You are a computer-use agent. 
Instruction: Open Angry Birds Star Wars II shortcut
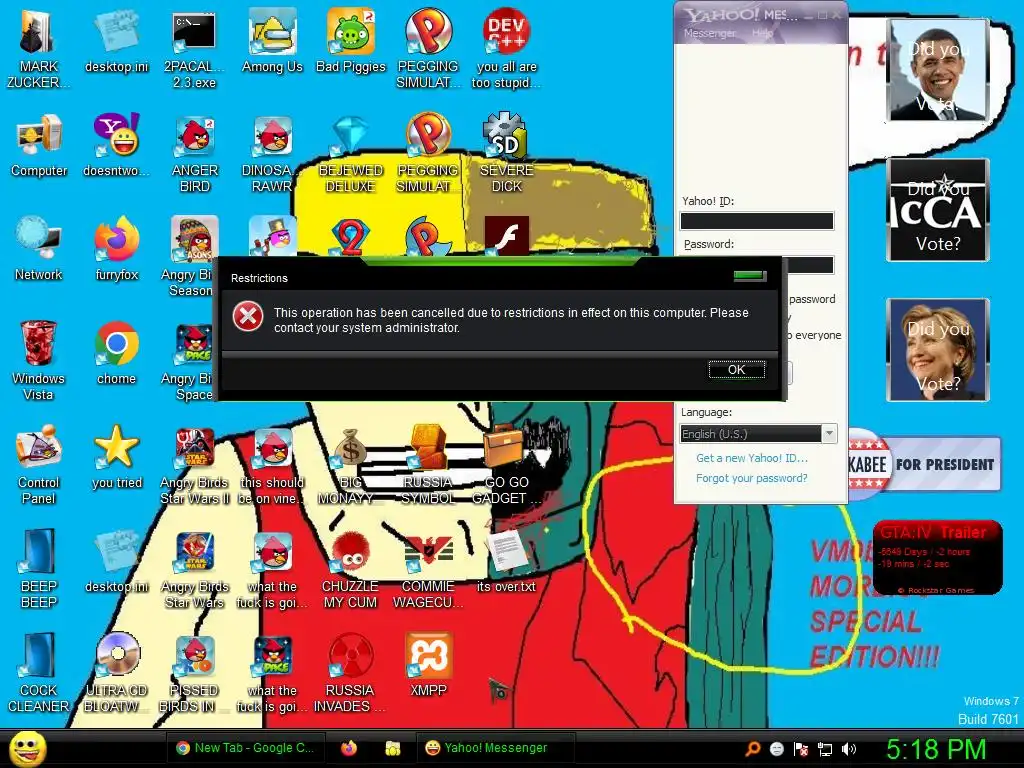coord(195,464)
